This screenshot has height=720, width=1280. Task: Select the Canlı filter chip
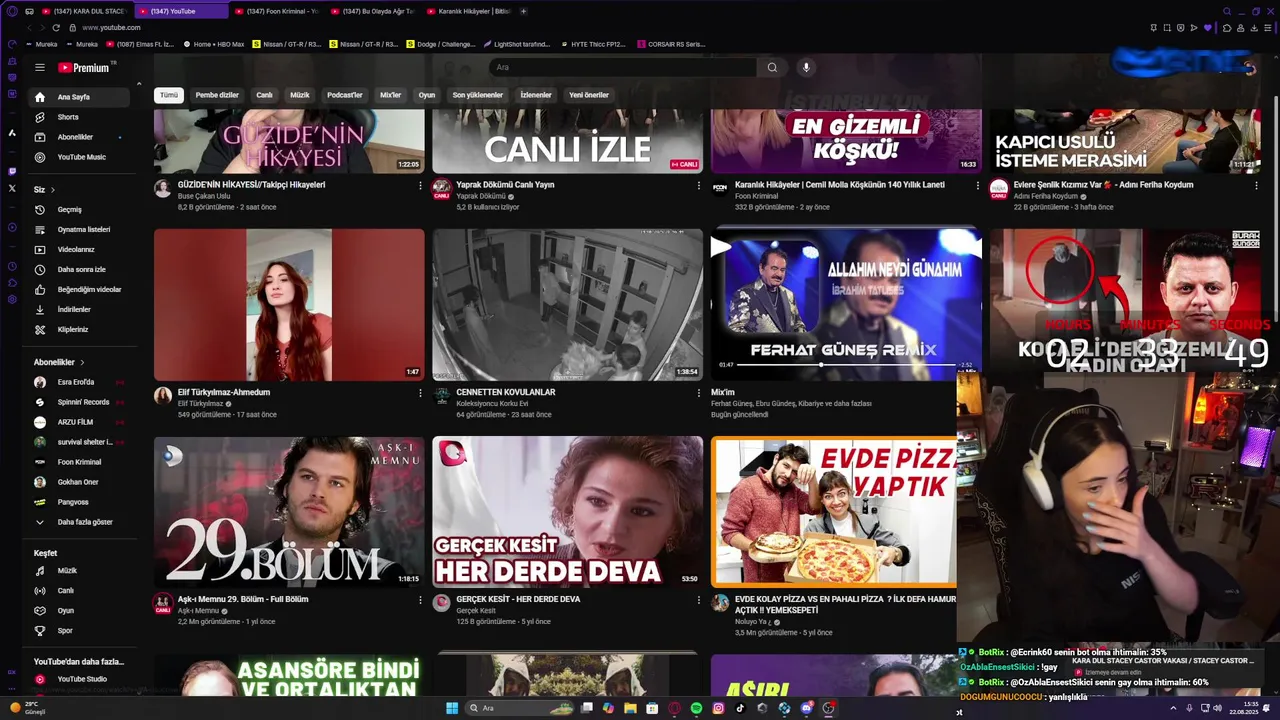click(264, 95)
